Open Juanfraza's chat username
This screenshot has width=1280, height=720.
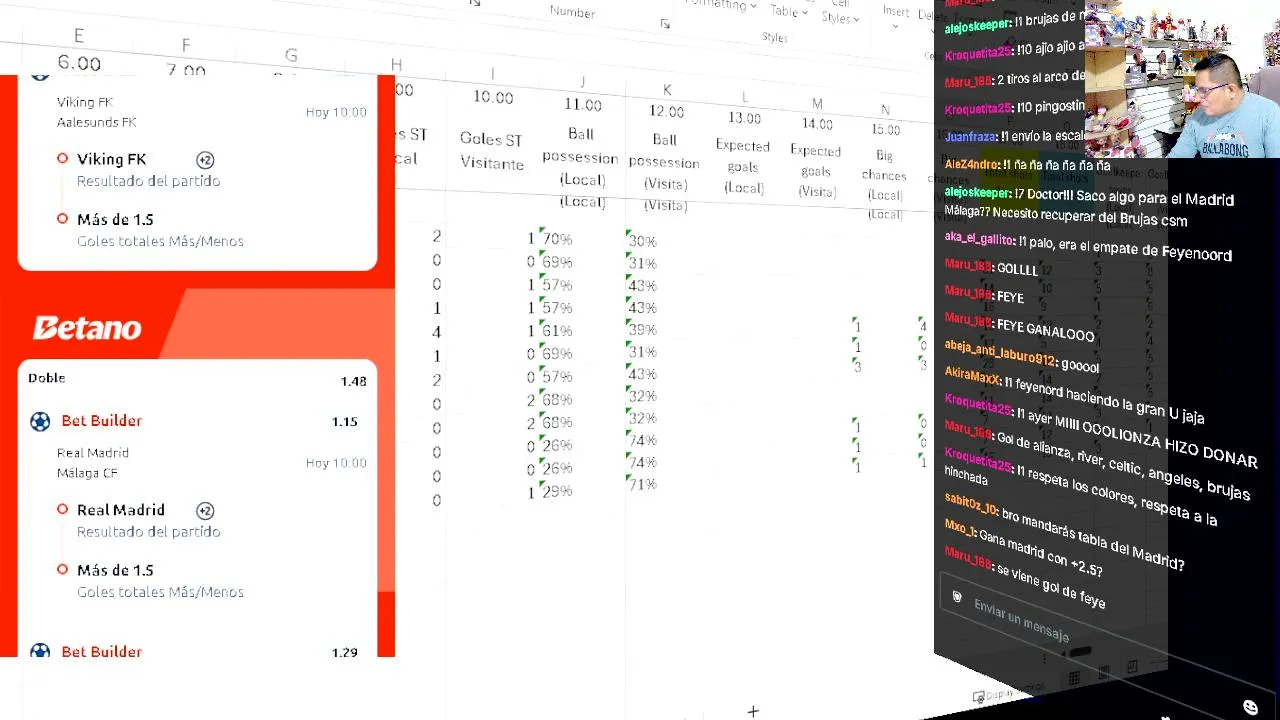click(971, 136)
